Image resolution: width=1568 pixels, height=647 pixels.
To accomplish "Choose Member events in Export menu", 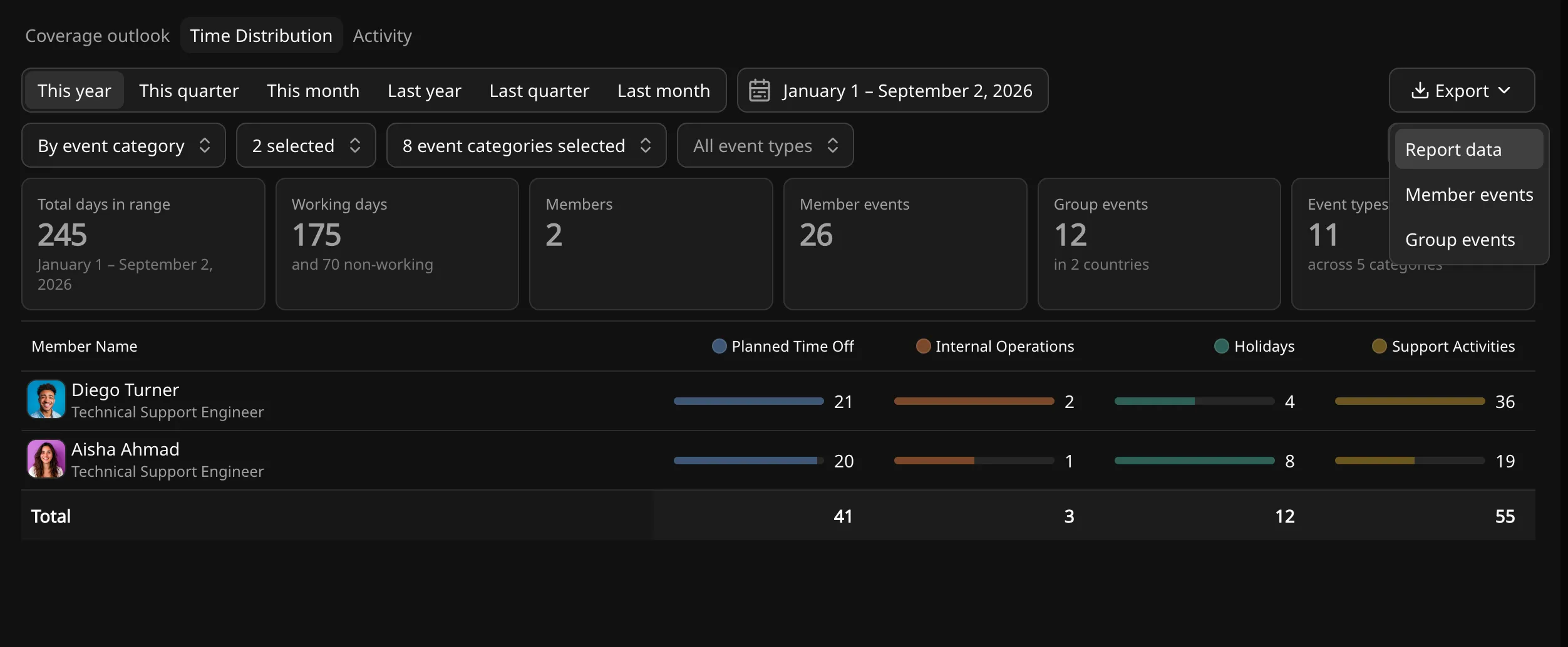I will pos(1468,195).
